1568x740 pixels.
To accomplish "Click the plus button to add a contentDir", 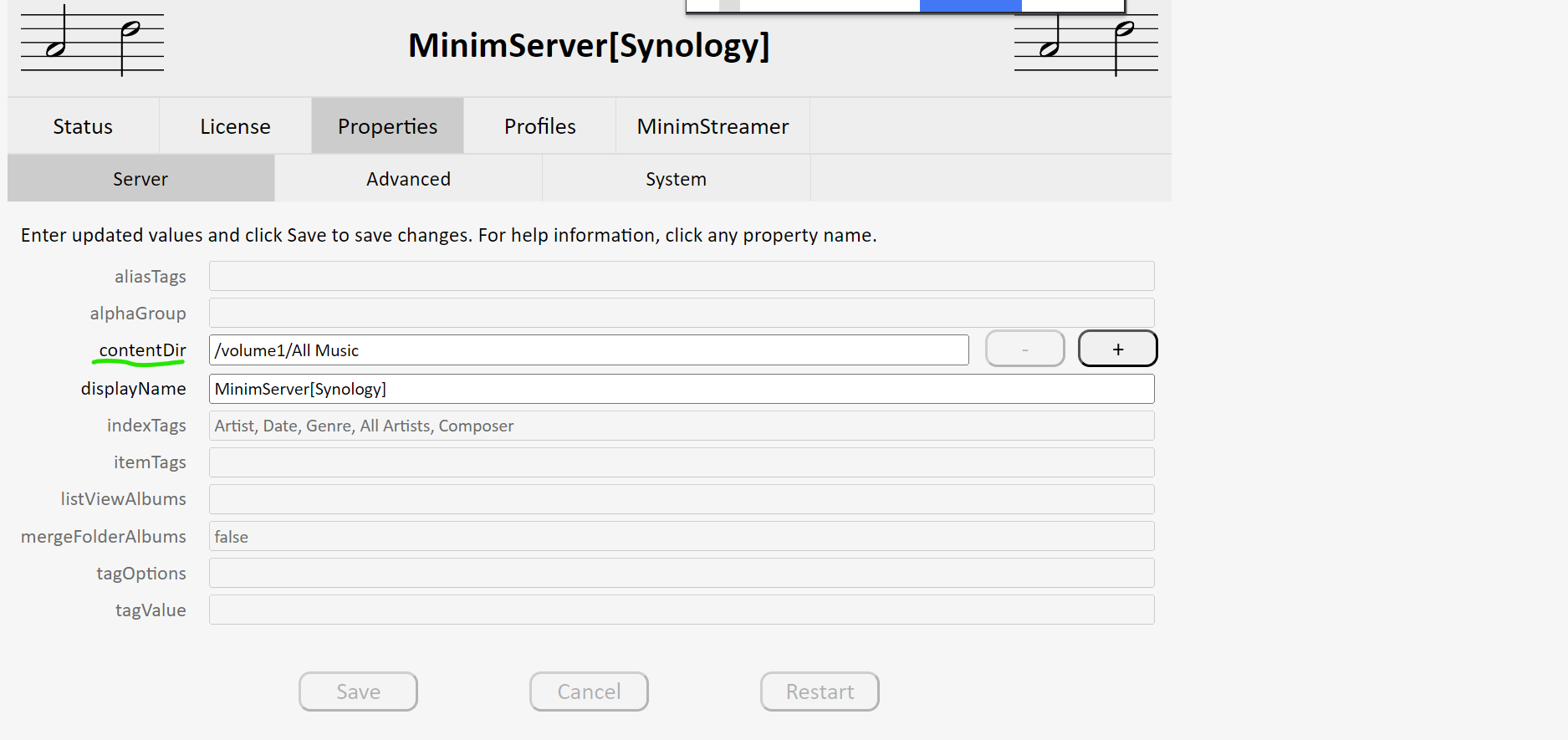I will [x=1117, y=349].
